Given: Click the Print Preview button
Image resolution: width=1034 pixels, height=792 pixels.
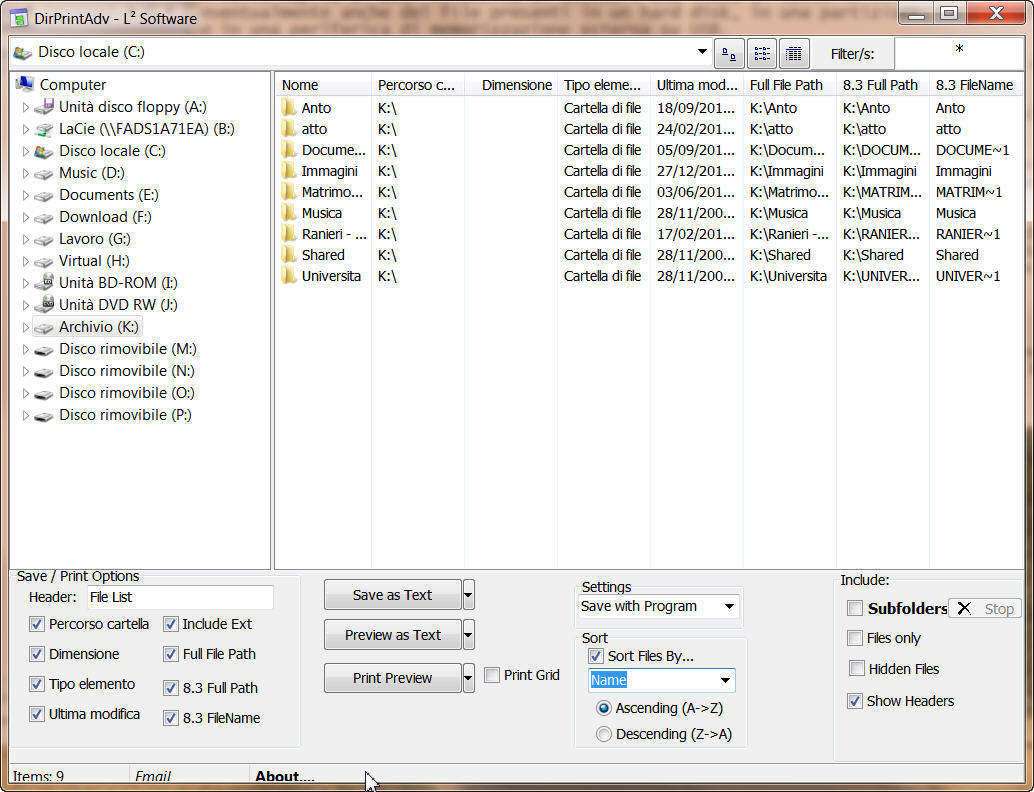Looking at the screenshot, I should [392, 678].
